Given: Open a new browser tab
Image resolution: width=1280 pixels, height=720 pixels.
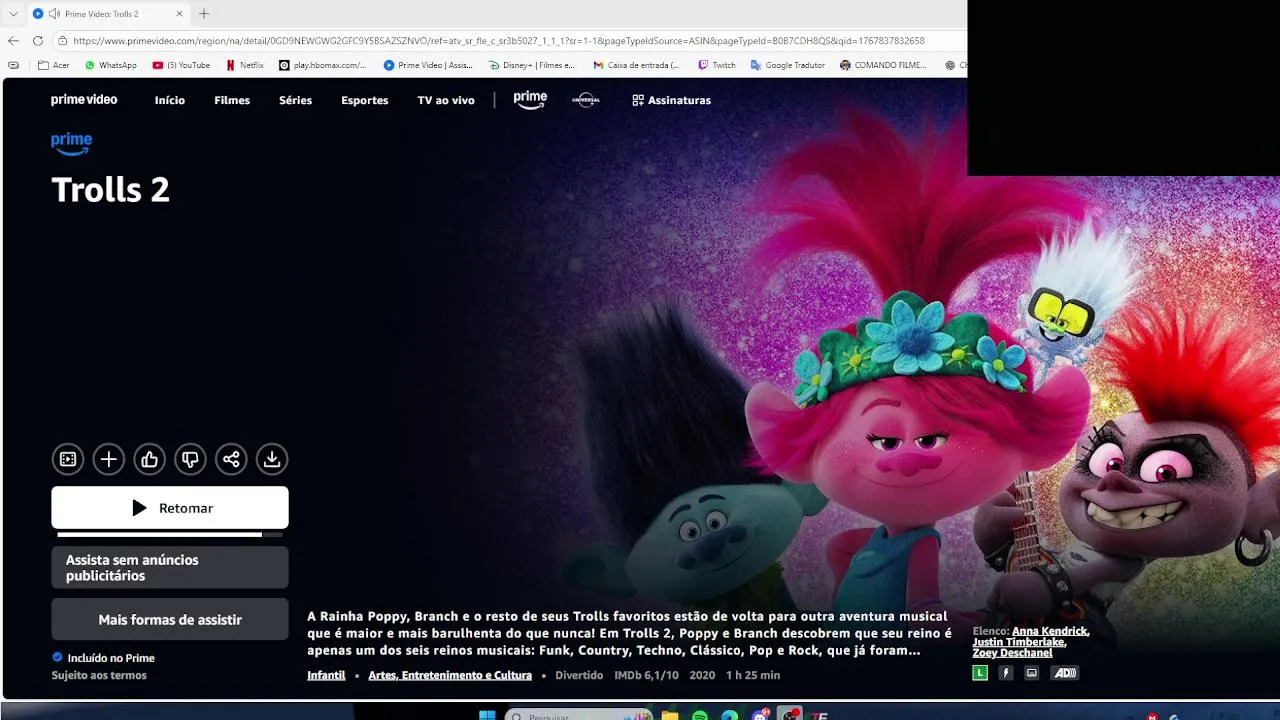Looking at the screenshot, I should click(204, 14).
